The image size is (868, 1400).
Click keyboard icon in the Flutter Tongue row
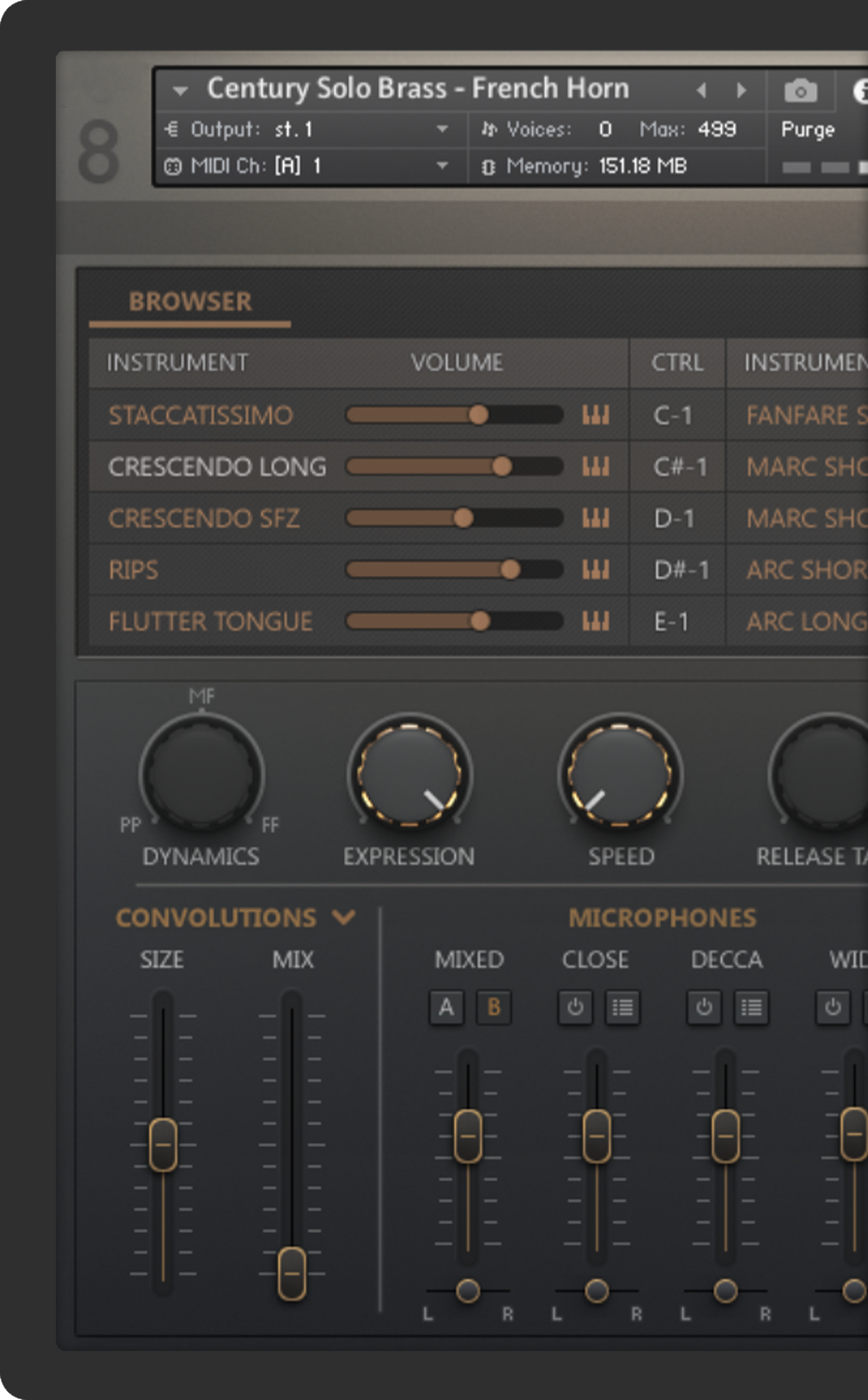point(596,621)
